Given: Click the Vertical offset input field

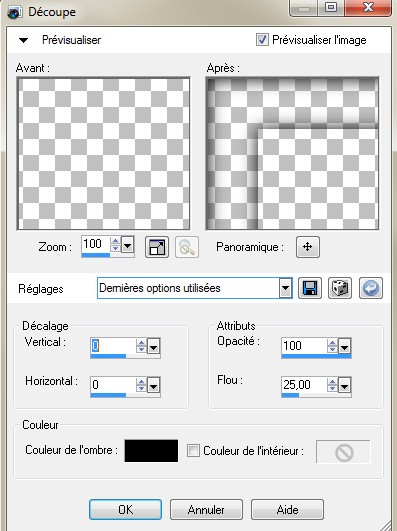Looking at the screenshot, I should pos(113,346).
